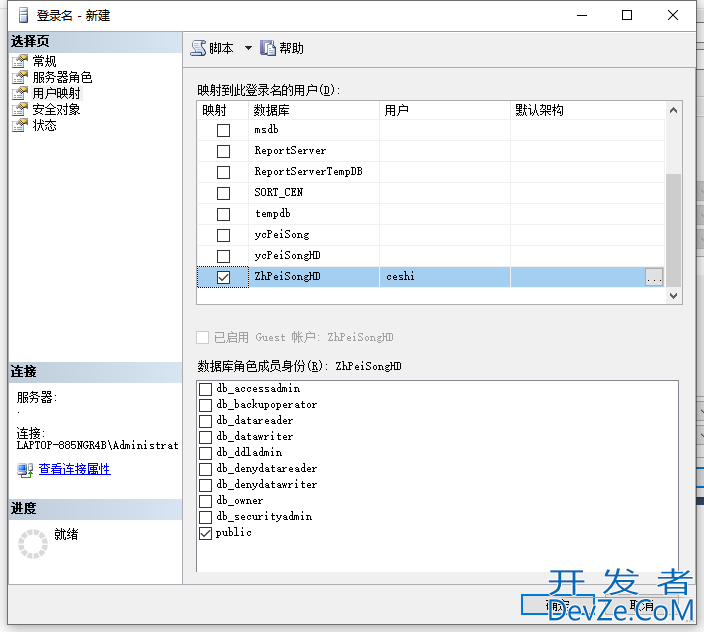Enable db_backupoperator role
704x632 pixels.
click(205, 405)
